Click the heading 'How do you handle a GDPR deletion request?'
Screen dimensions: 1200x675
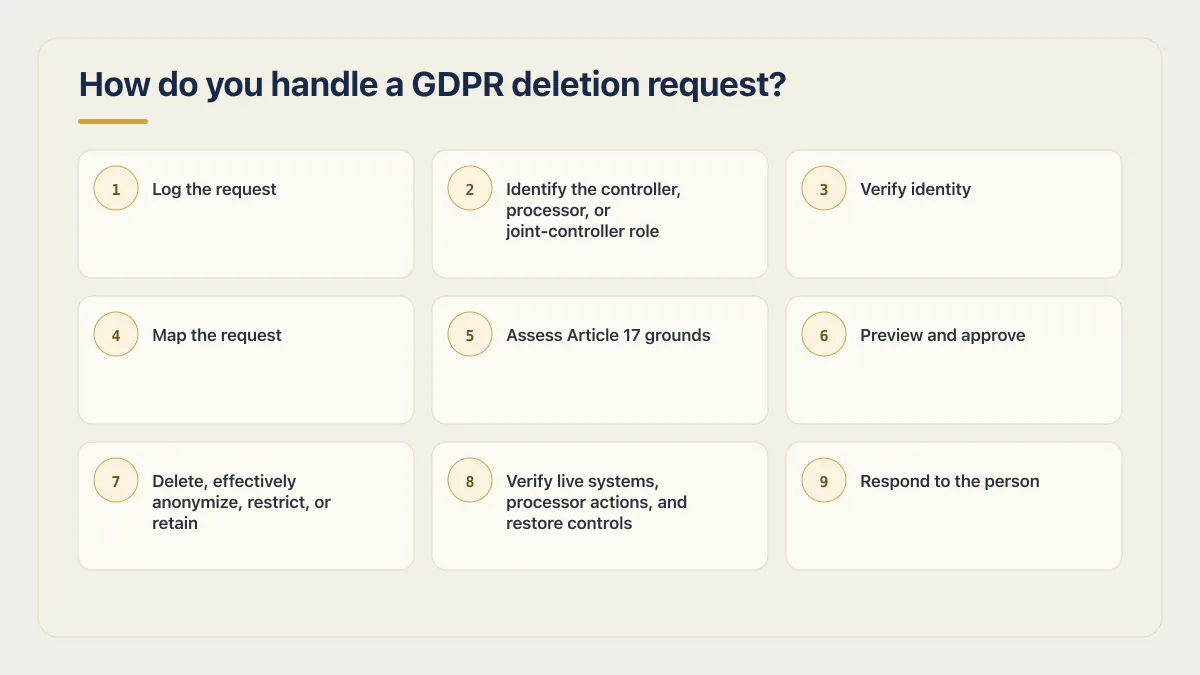432,85
